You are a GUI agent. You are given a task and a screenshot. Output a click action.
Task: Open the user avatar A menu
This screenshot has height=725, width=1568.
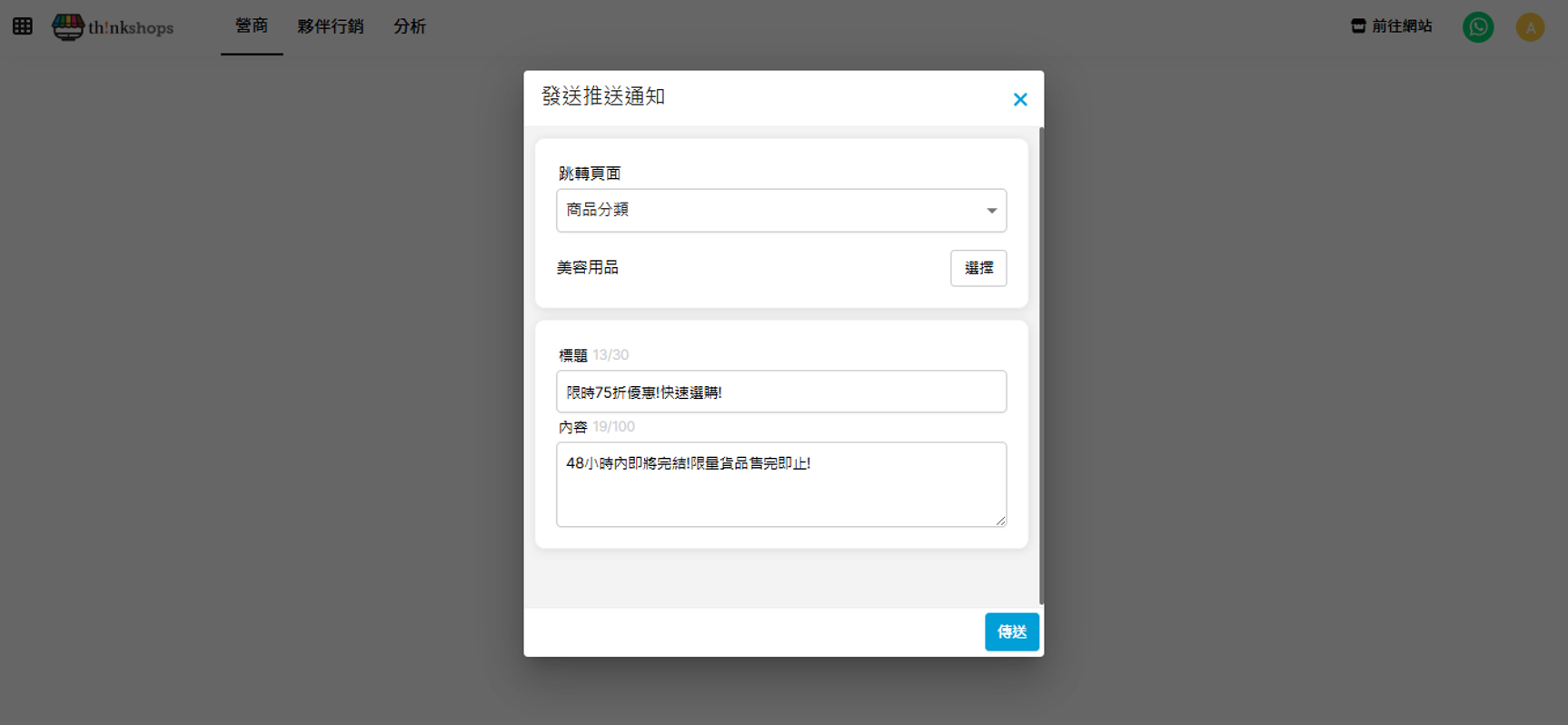(x=1530, y=27)
